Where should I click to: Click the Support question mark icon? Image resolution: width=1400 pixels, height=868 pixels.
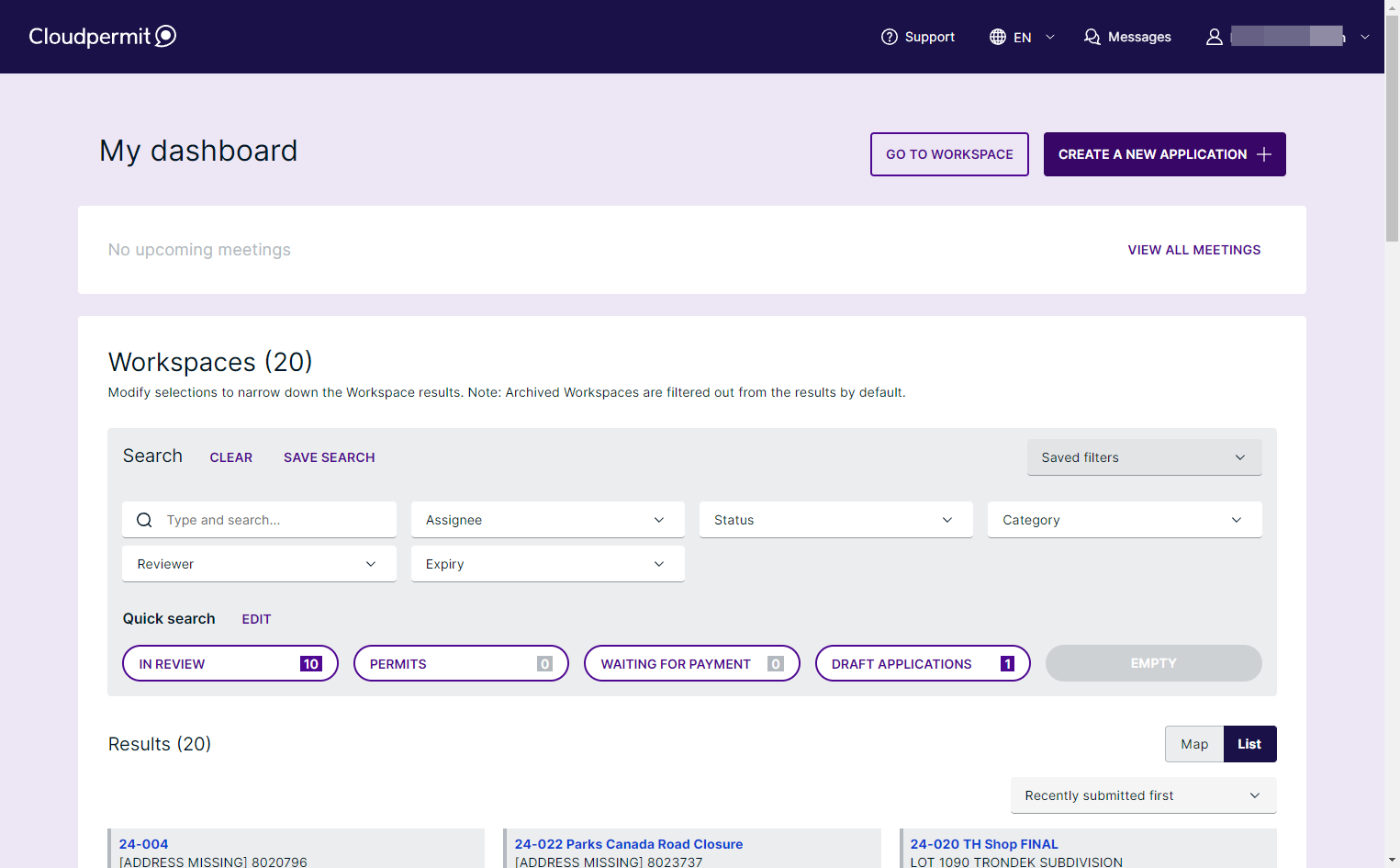(889, 37)
